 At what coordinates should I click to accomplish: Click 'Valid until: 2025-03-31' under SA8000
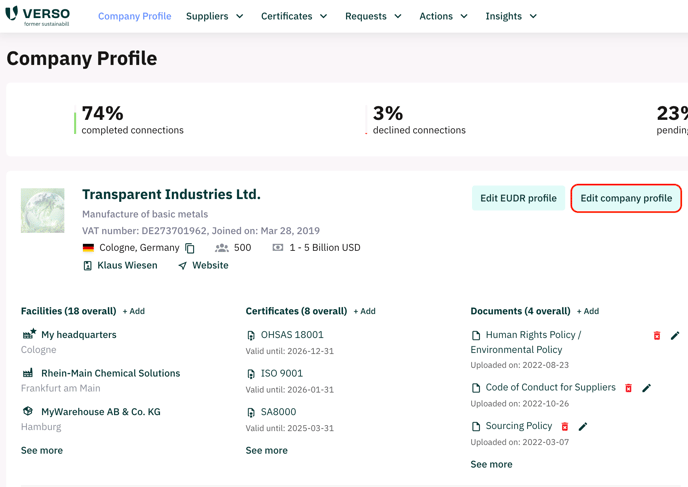pos(290,428)
